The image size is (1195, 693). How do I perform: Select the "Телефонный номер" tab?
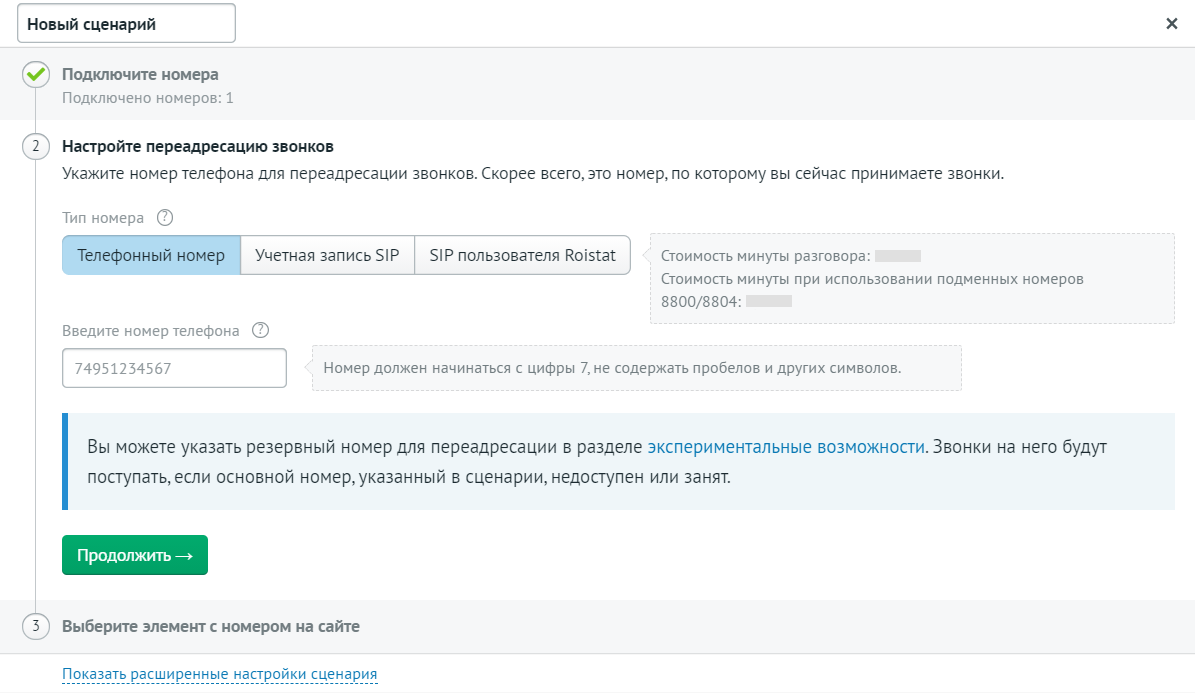[x=151, y=255]
